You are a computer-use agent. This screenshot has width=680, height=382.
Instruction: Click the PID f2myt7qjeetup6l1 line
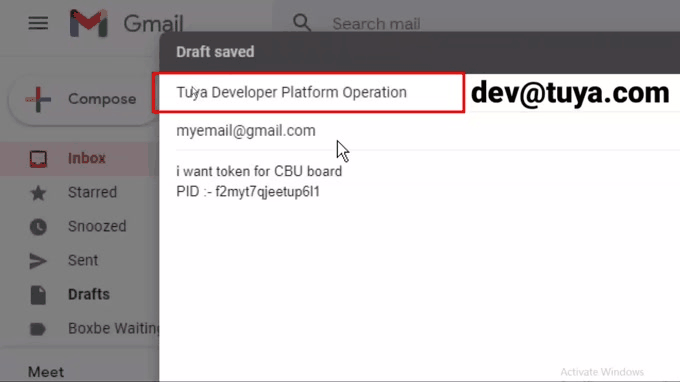248,192
